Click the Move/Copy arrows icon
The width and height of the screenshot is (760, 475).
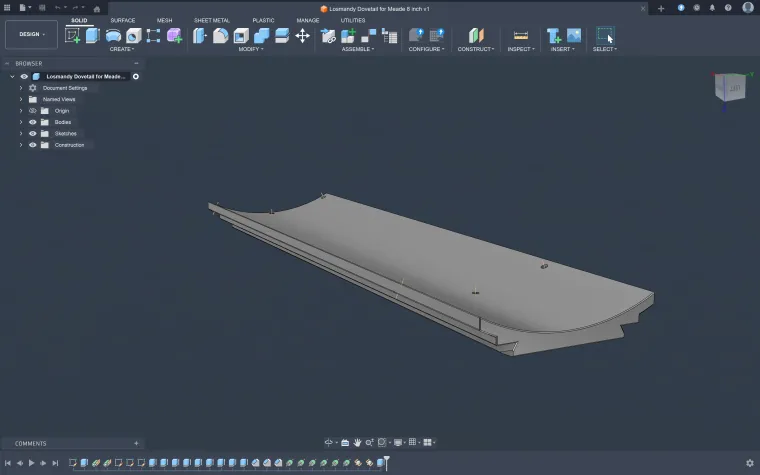[302, 35]
